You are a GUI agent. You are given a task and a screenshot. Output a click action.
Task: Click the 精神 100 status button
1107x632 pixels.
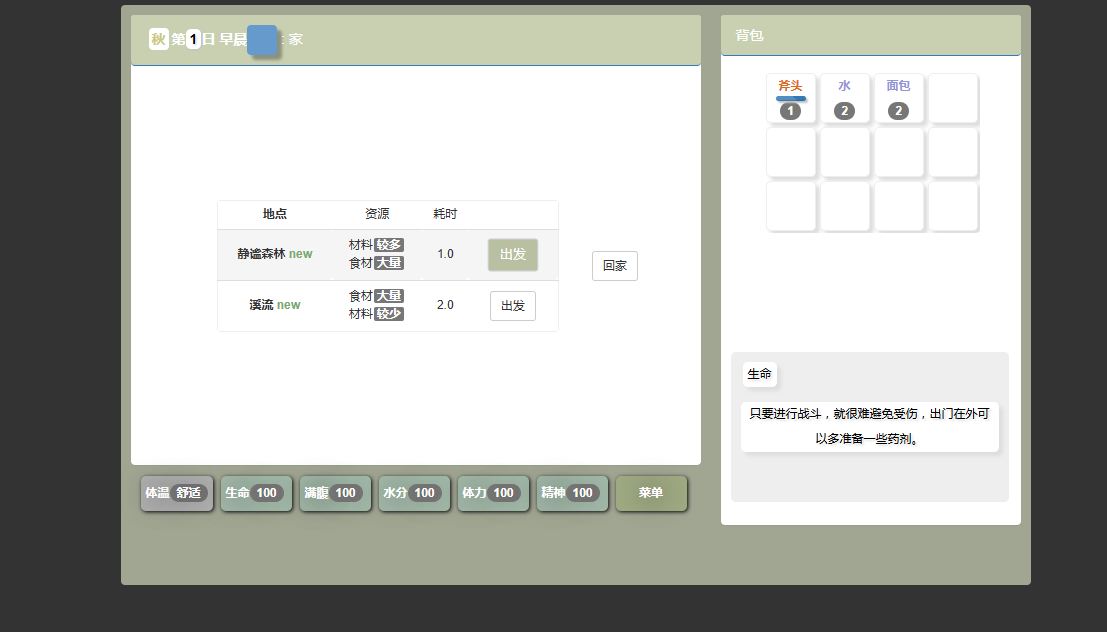pyautogui.click(x=572, y=493)
